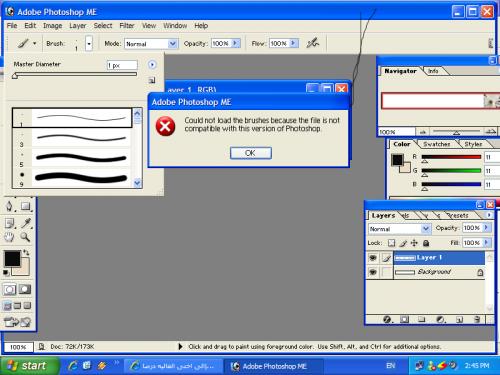Select the Pen tool in toolbox
The width and height of the screenshot is (500, 375).
(9, 206)
